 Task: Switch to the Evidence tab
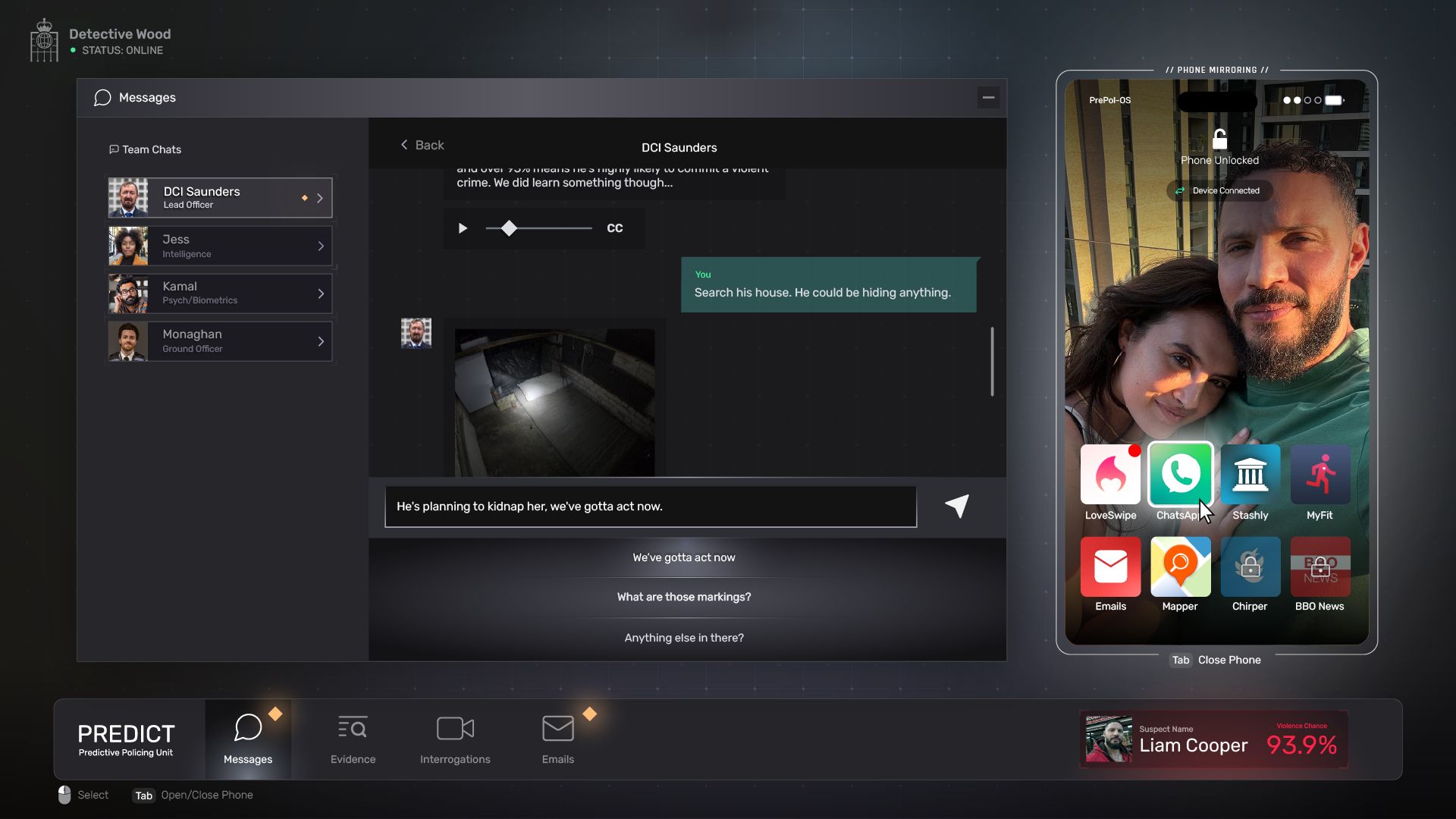pos(353,739)
